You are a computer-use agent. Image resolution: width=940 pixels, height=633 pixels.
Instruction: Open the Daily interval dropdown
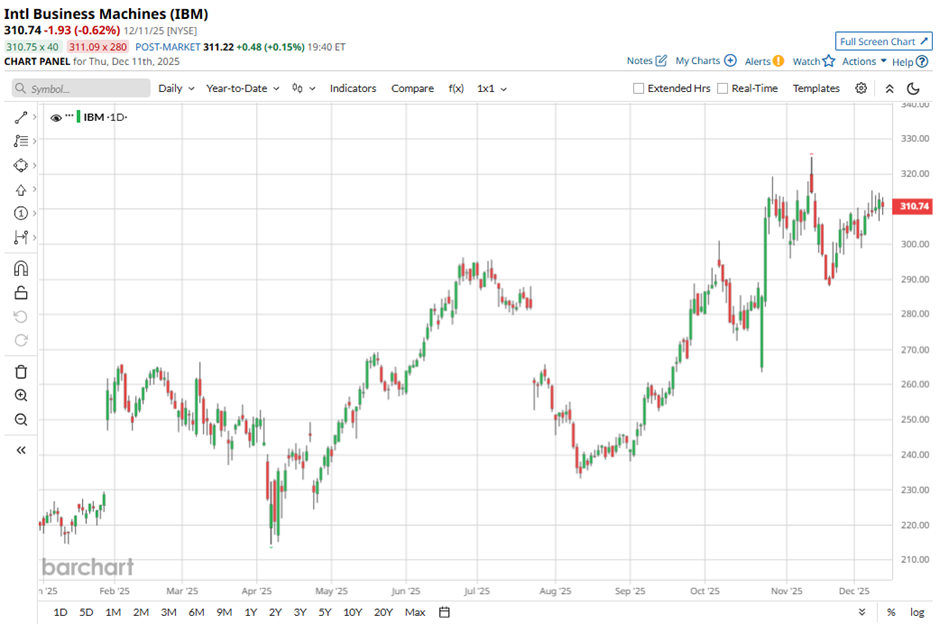176,88
